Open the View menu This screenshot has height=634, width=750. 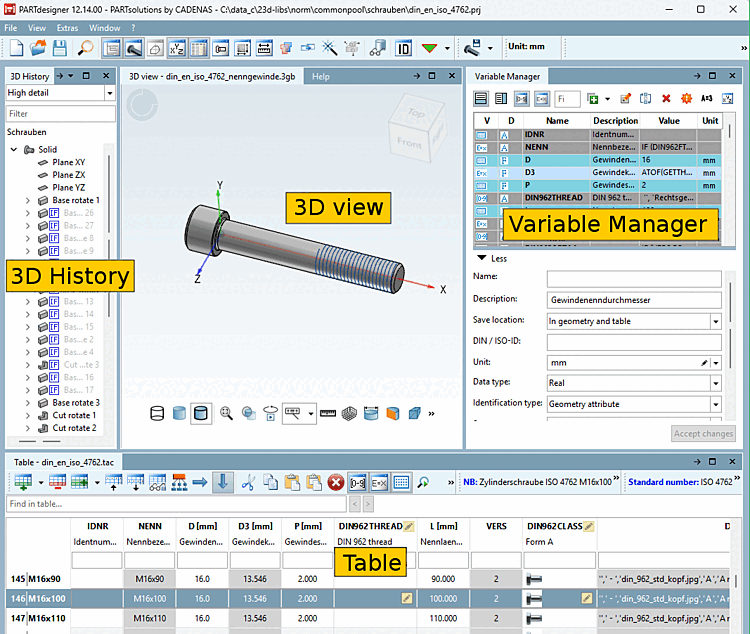36,28
